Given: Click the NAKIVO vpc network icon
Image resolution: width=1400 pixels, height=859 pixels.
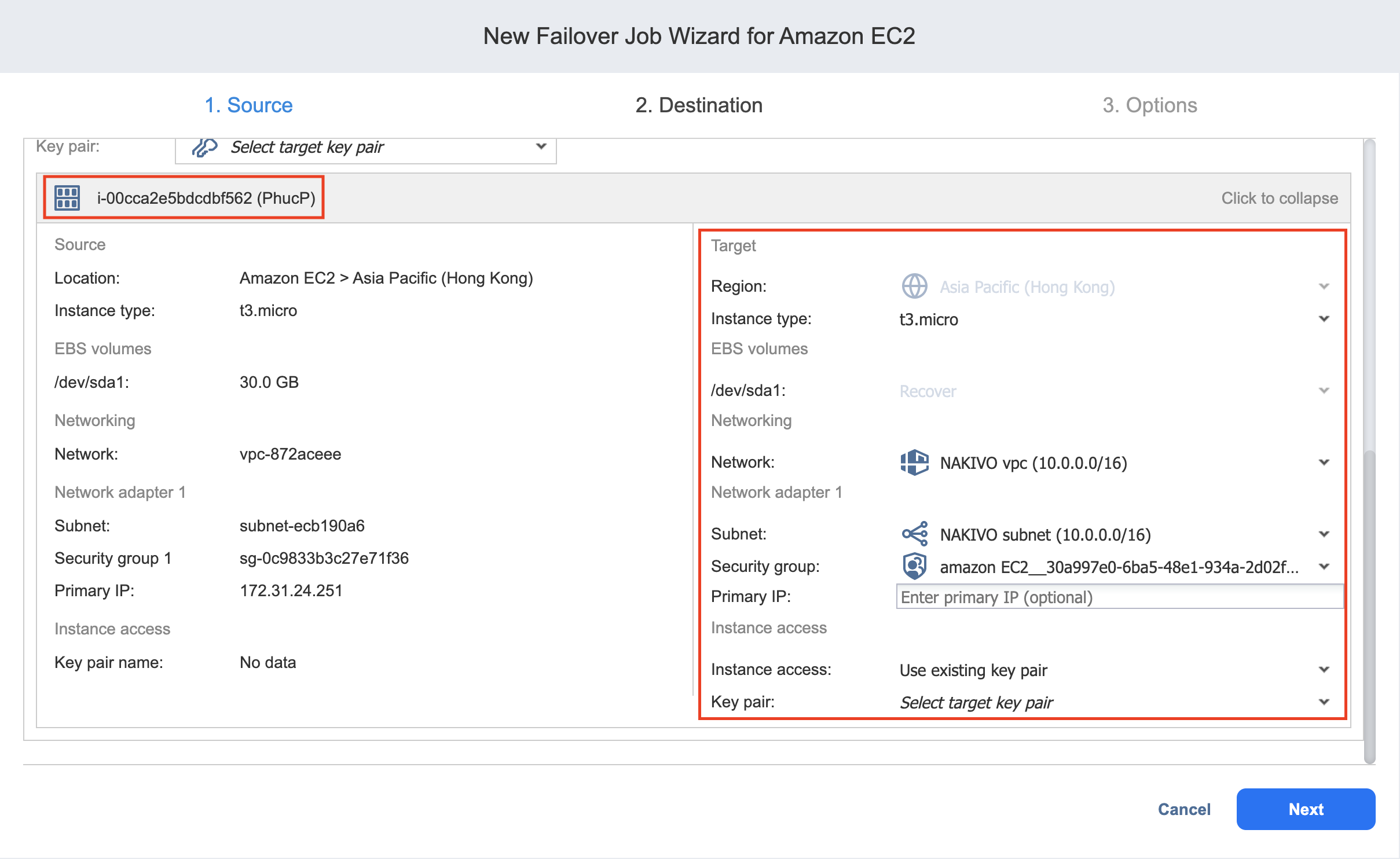Looking at the screenshot, I should (915, 462).
